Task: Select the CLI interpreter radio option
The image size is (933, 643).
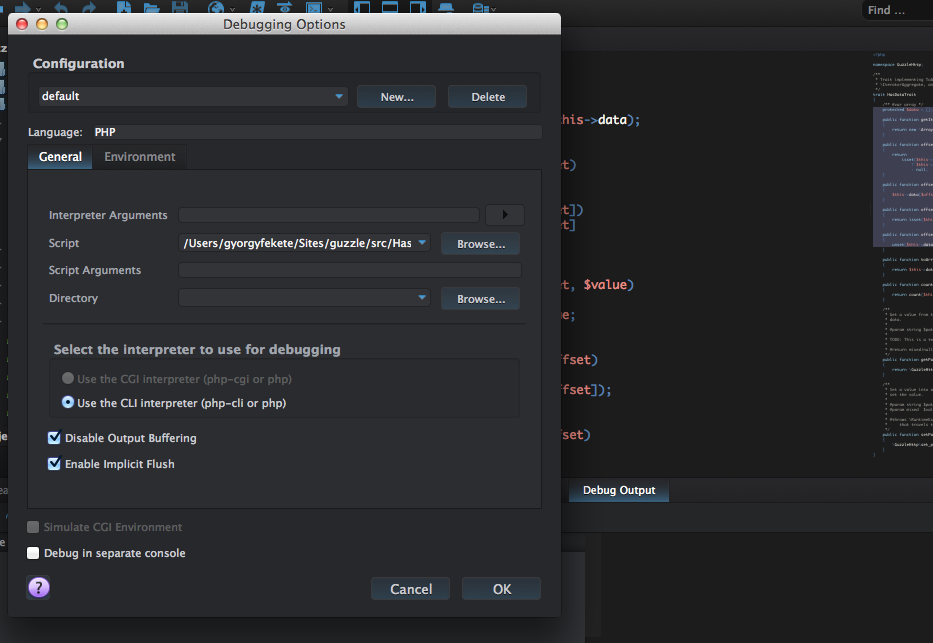Action: pos(68,403)
